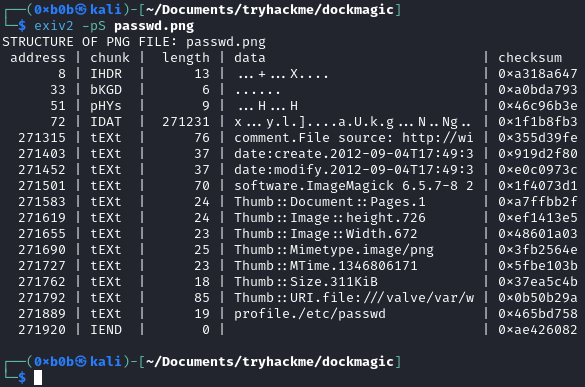This screenshot has width=585, height=387.
Task: Click the kali skull icon in first prompt
Action: point(81,9)
